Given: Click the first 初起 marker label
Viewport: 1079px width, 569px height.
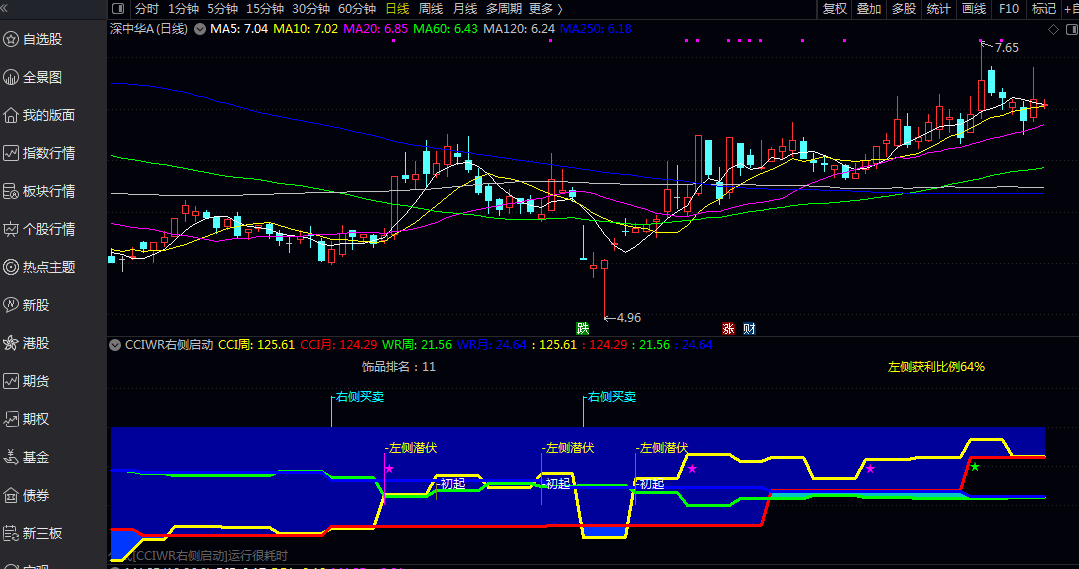Looking at the screenshot, I should (x=452, y=484).
